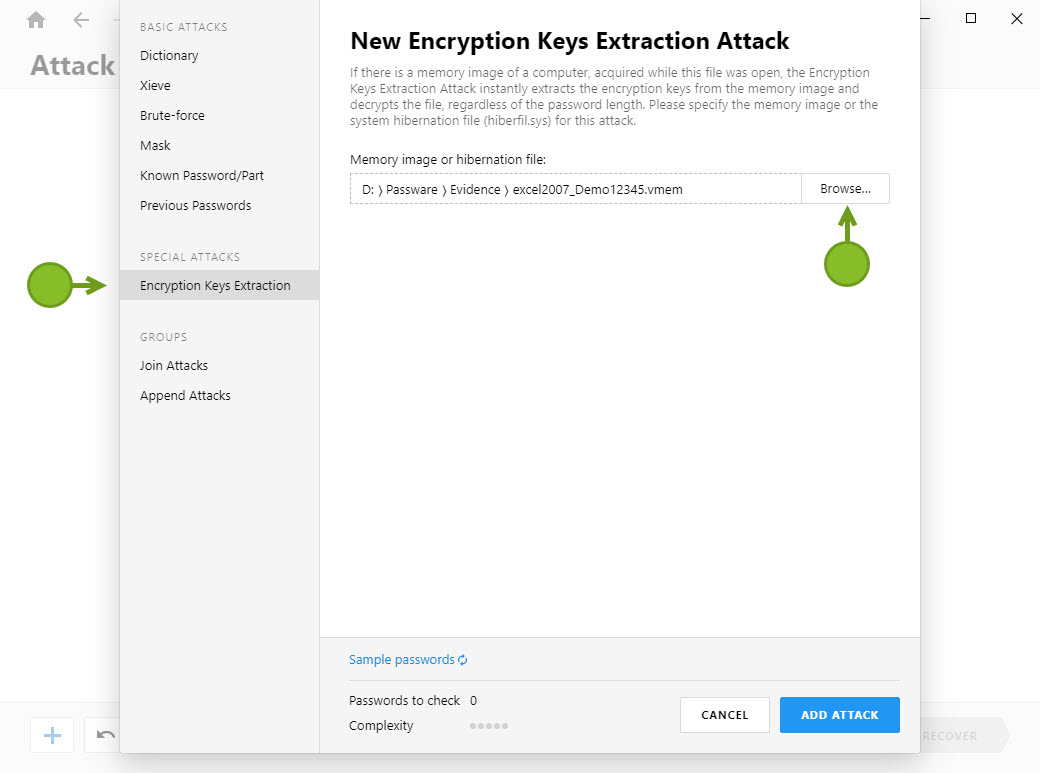Click the undo arrow icon
Viewport: 1040px width, 773px height.
pos(105,735)
